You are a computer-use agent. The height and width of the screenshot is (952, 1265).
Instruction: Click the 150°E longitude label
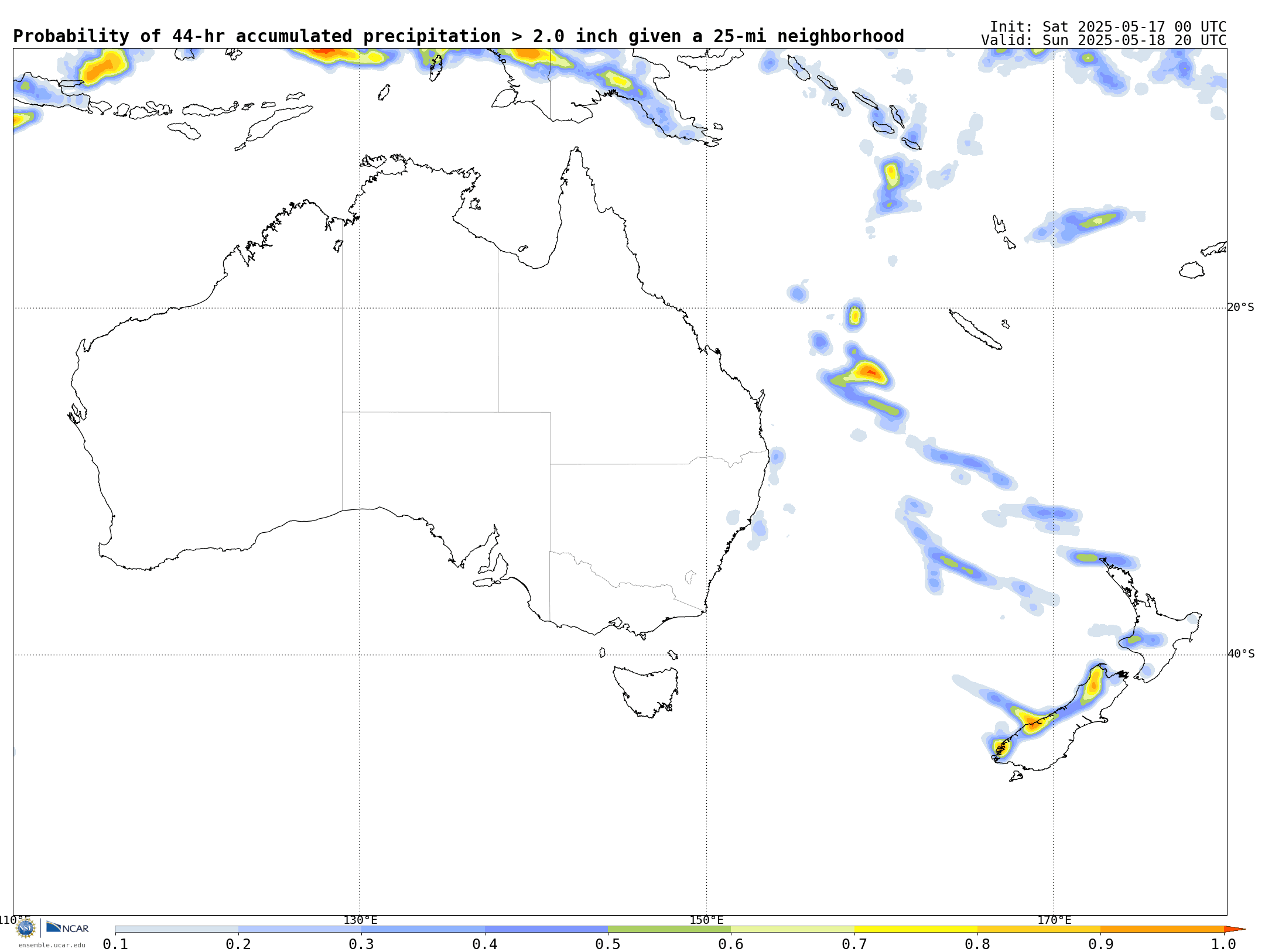706,920
